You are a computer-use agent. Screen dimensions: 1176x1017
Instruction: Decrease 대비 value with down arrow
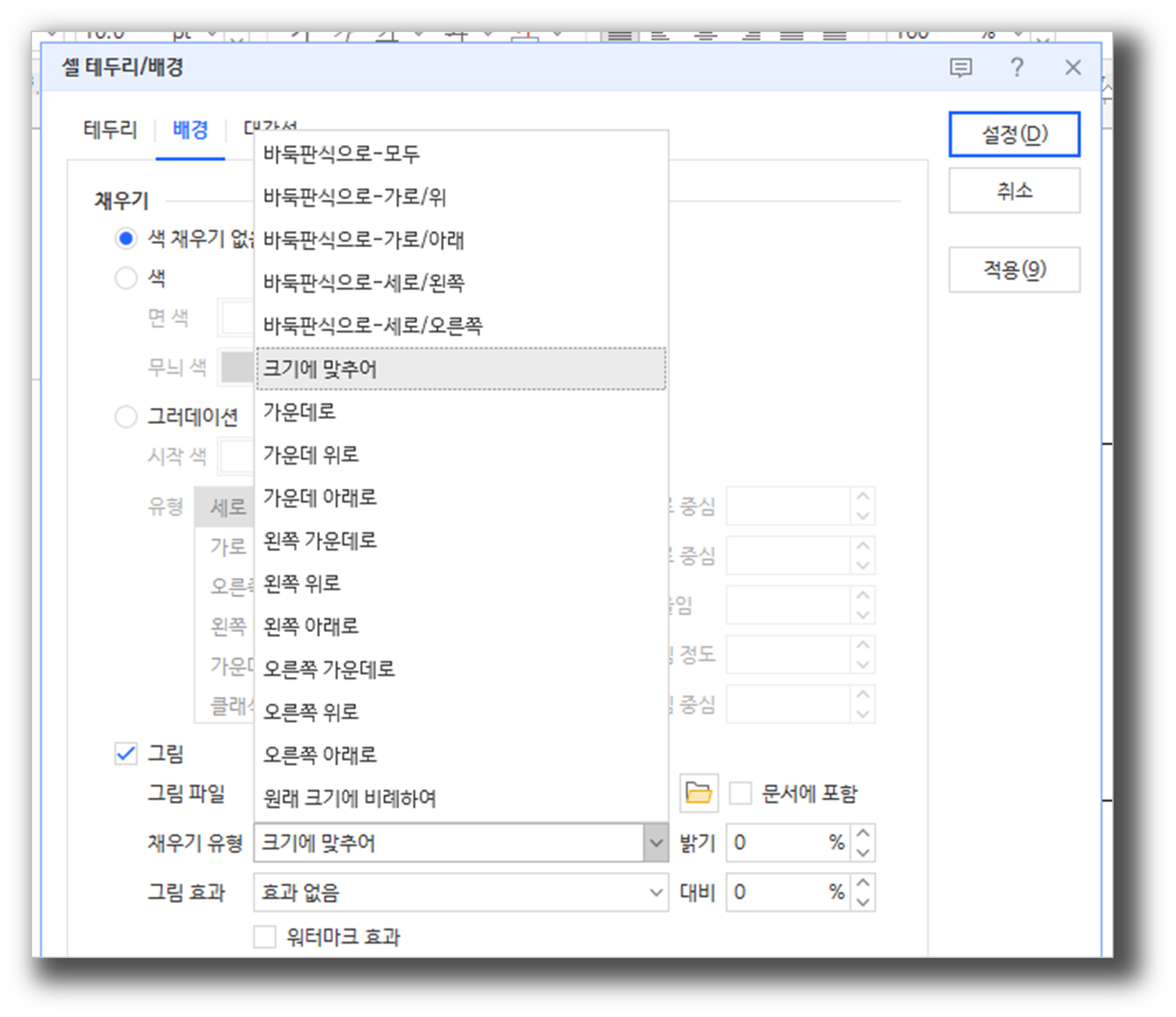click(863, 902)
